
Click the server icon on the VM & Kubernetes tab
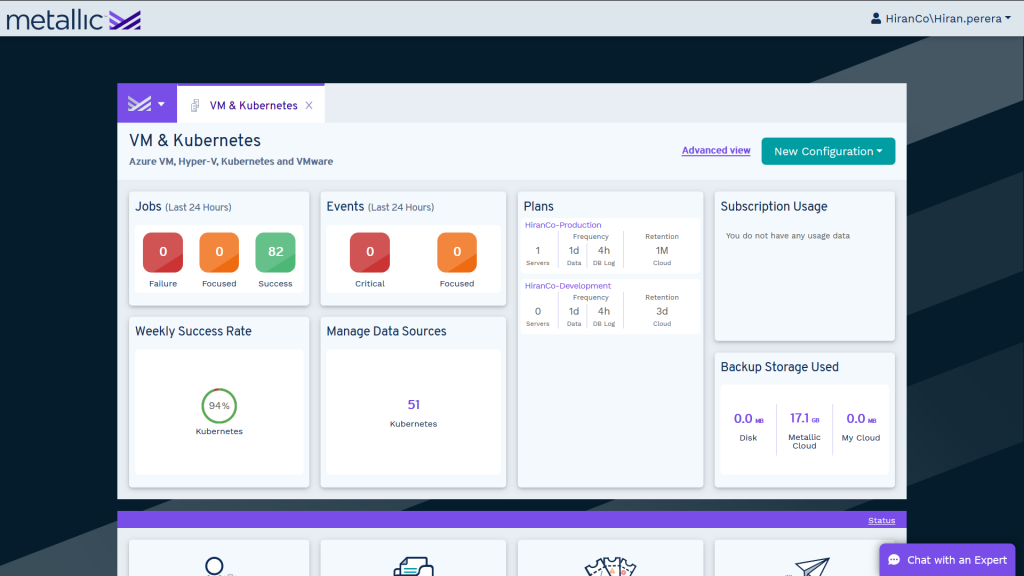coord(195,105)
